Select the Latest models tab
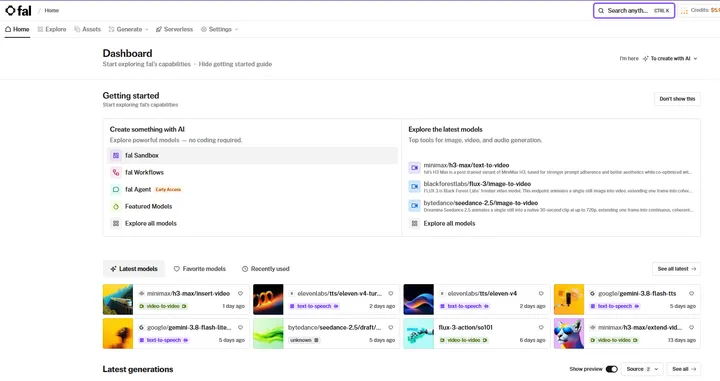 134,269
